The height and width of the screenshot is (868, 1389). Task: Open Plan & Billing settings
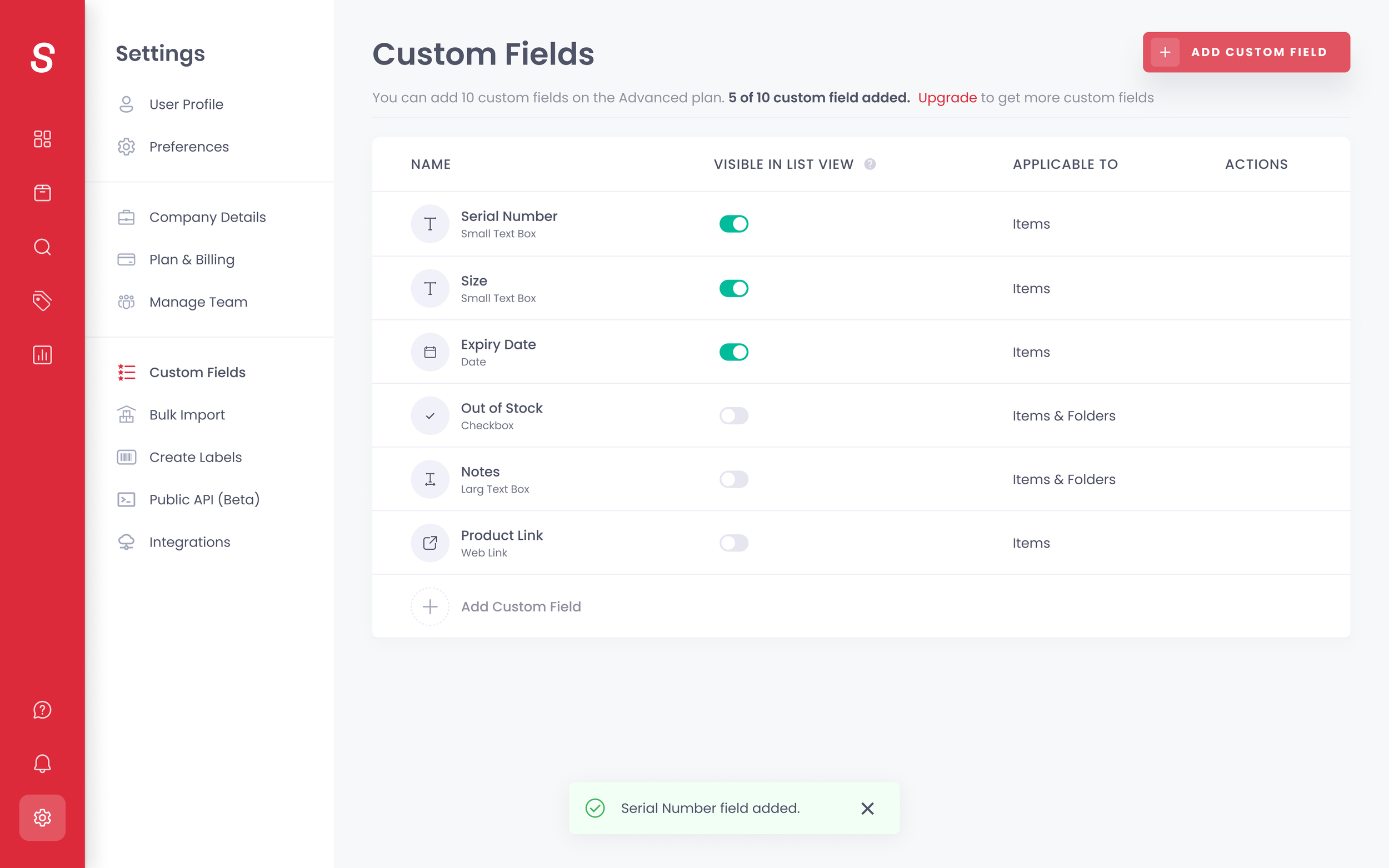point(192,259)
